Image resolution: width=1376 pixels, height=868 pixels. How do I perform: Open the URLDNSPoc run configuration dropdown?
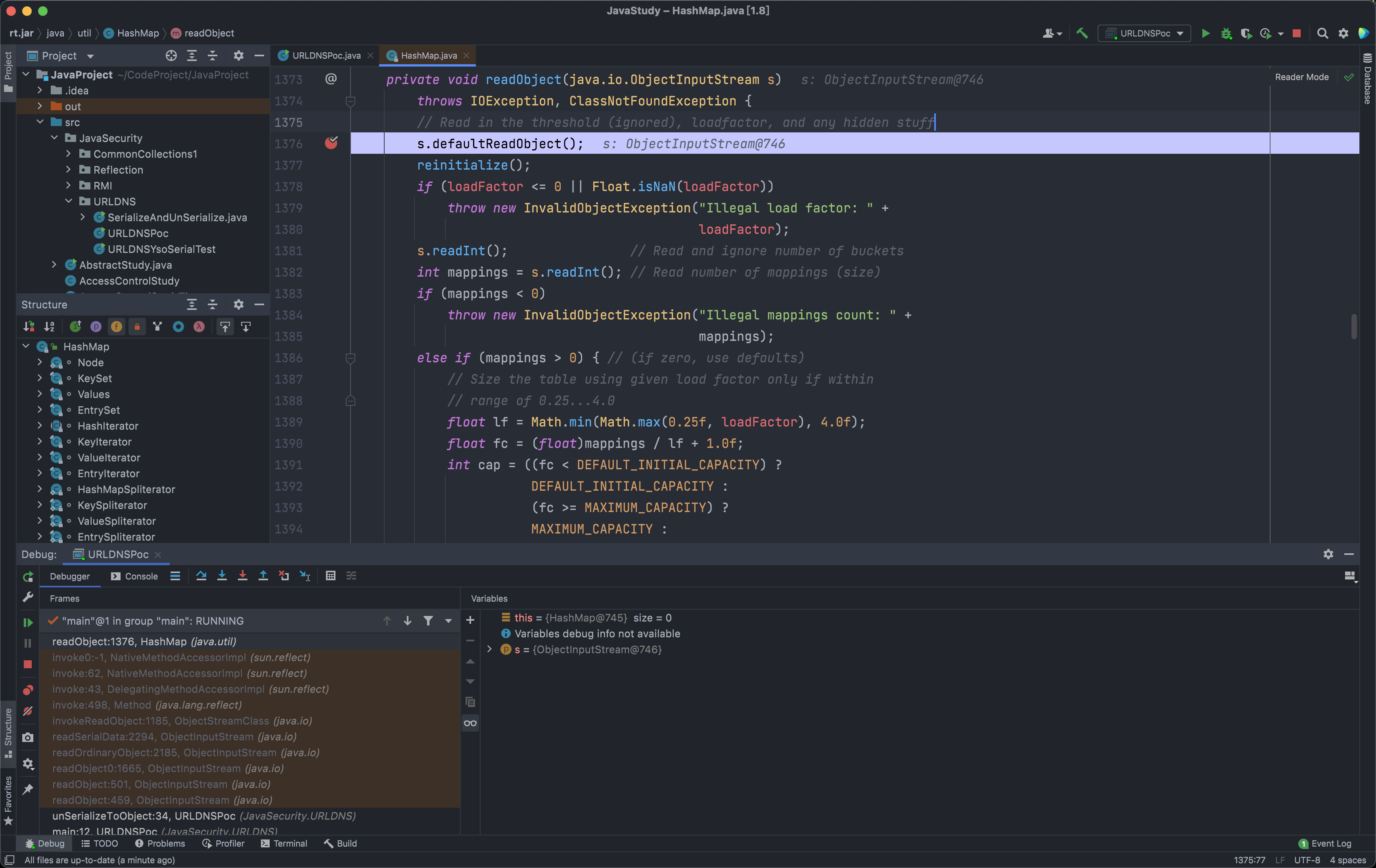tap(1144, 33)
